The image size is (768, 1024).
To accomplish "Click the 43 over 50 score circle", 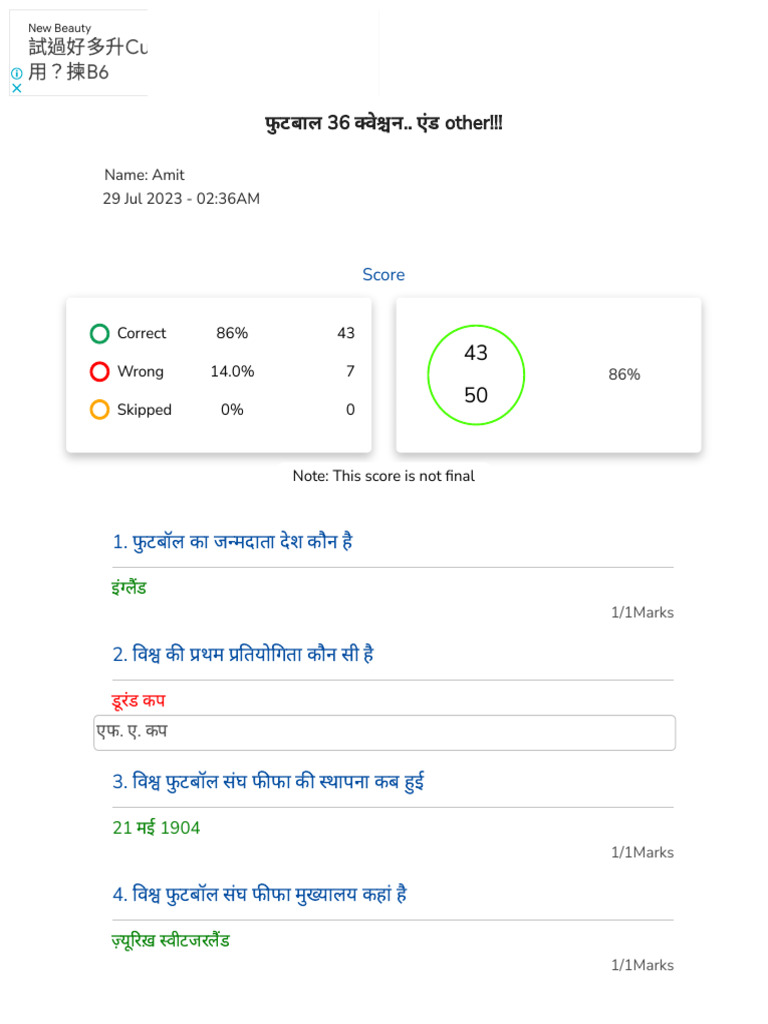I will coord(476,374).
